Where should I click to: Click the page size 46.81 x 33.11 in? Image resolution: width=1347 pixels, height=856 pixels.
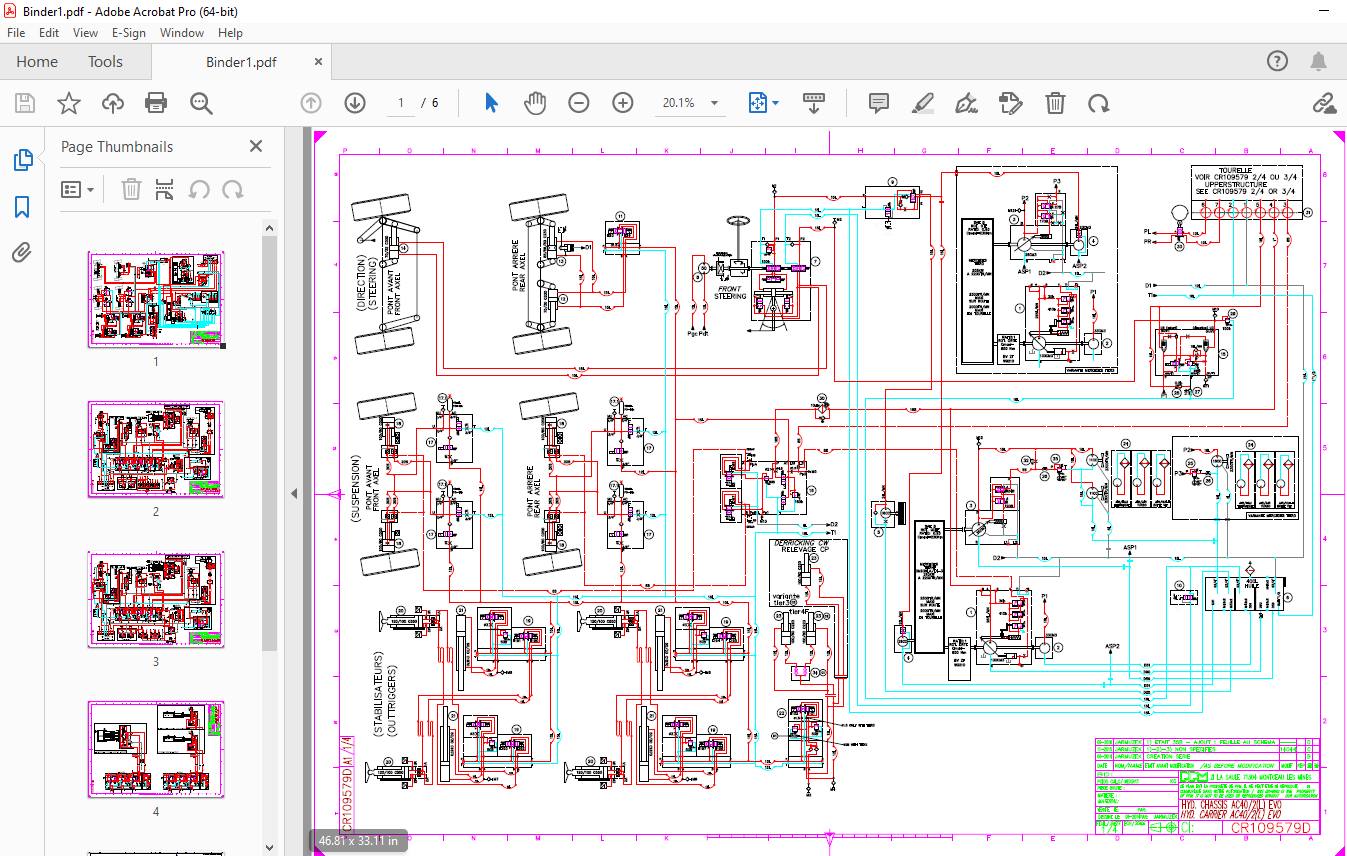pos(358,841)
